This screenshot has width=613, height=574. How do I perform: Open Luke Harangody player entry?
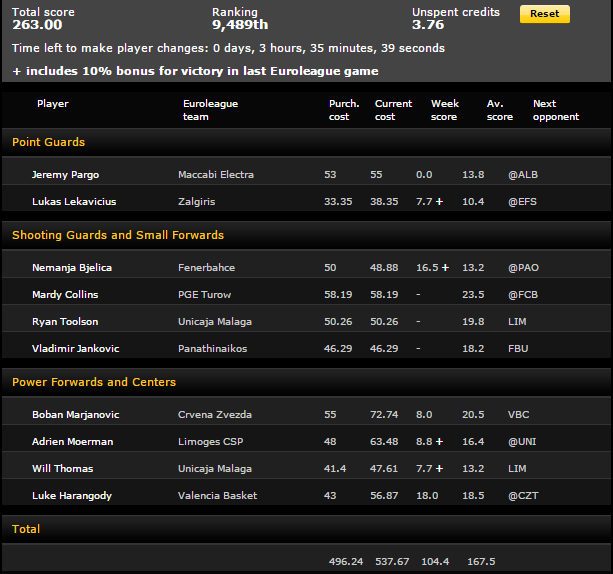point(72,496)
